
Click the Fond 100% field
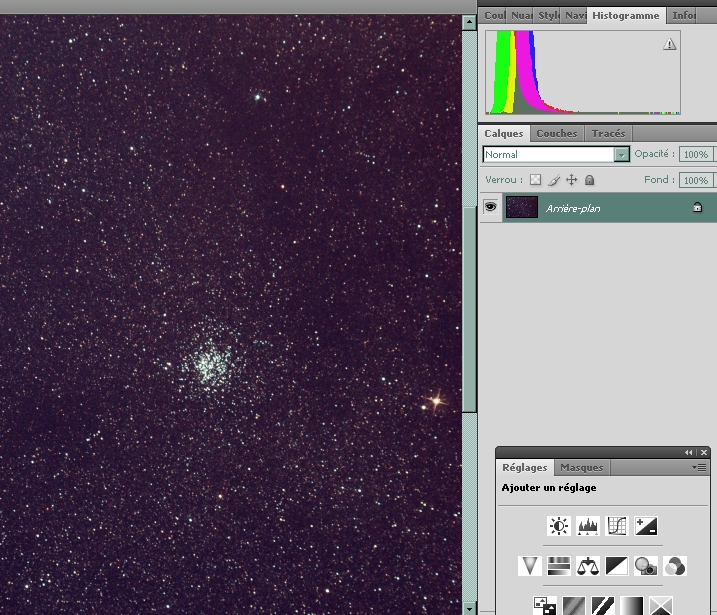click(696, 180)
